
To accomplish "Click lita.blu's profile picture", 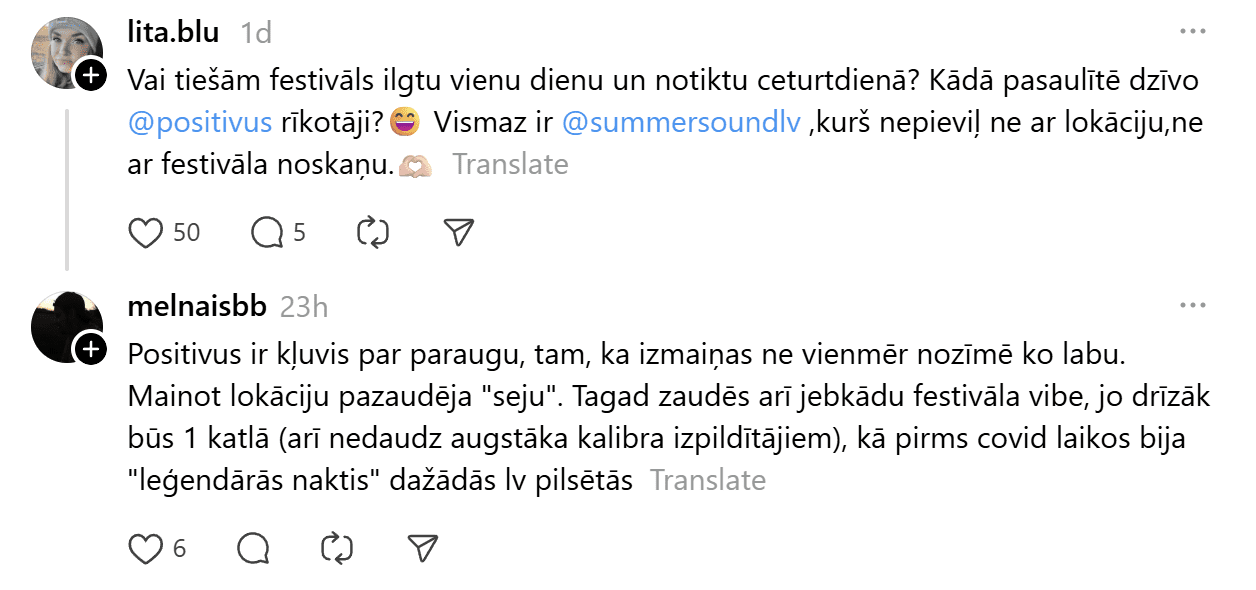I will coord(64,50).
